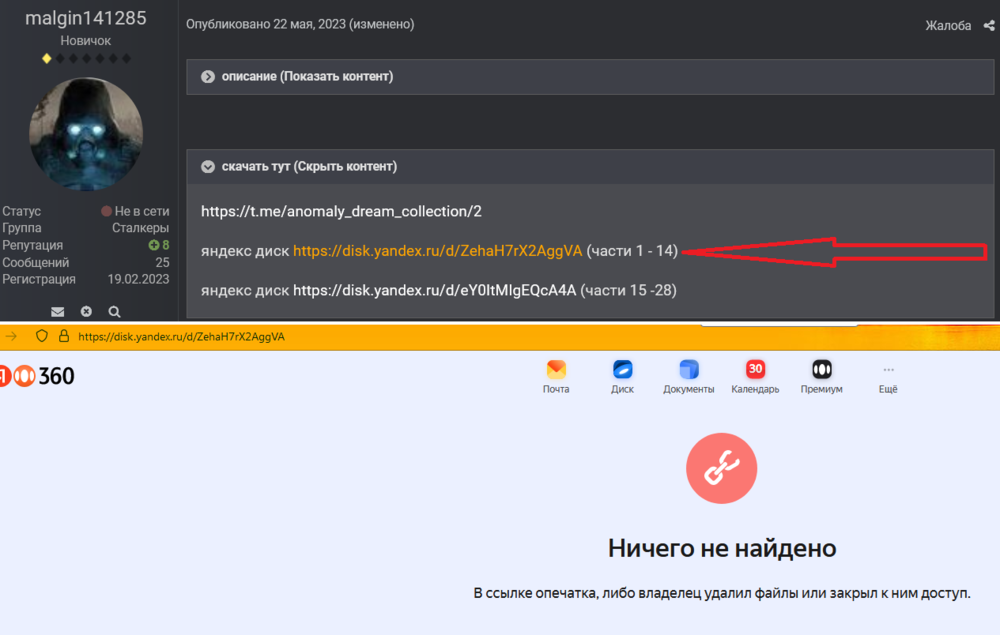
Task: Click the shield tracking protection icon
Action: click(41, 336)
